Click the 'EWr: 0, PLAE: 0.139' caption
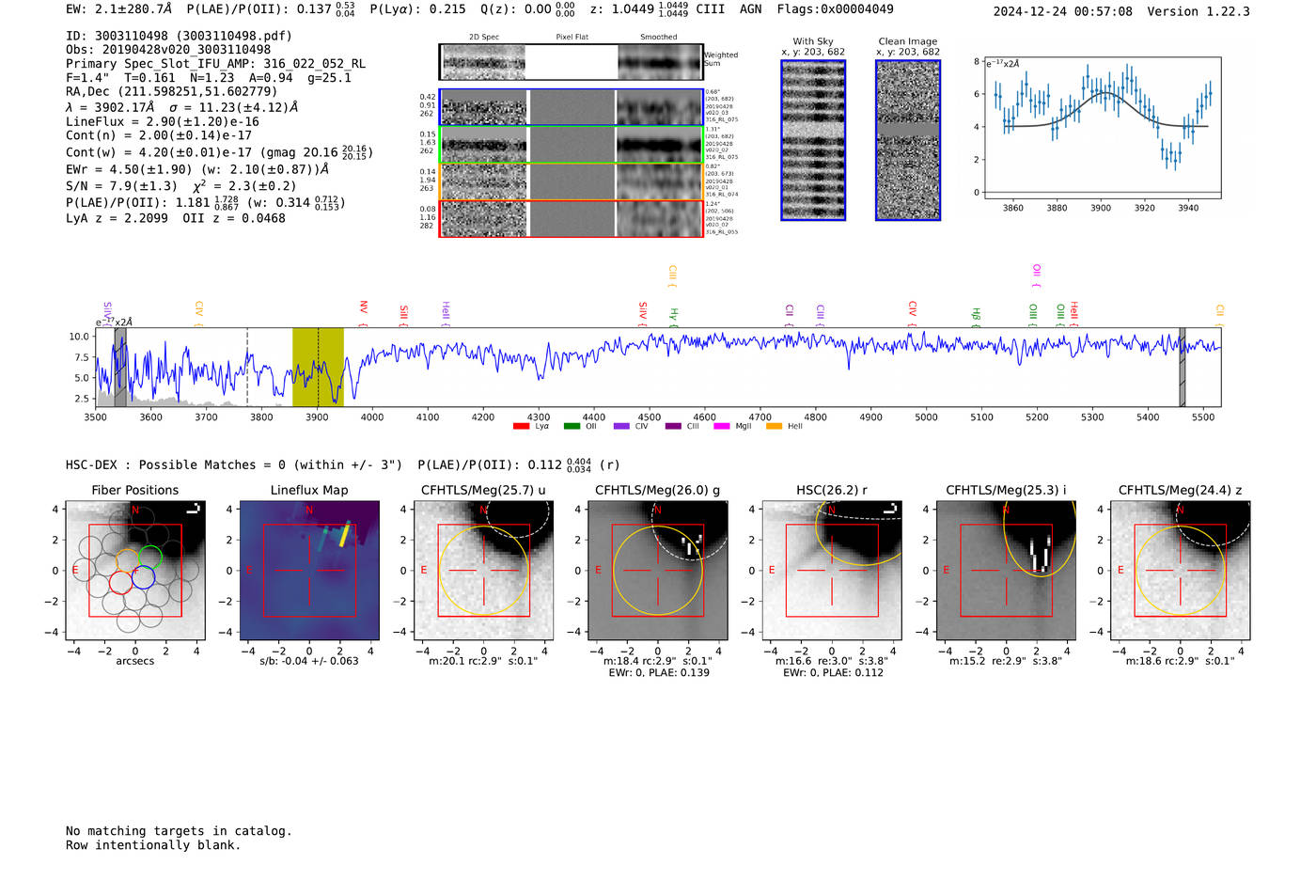The width and height of the screenshot is (1316, 896). click(x=658, y=673)
